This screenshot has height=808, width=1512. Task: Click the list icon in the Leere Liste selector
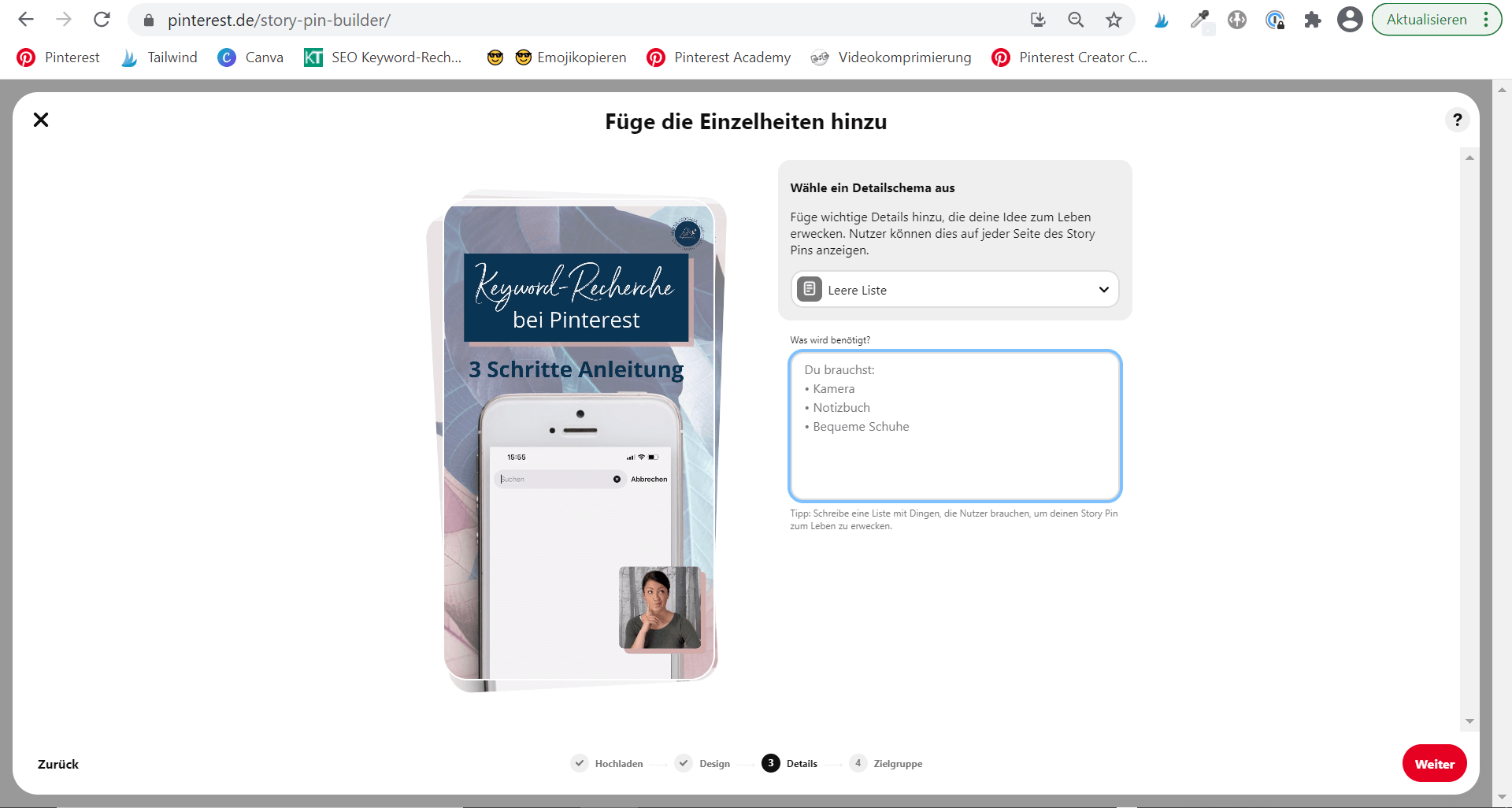[810, 289]
